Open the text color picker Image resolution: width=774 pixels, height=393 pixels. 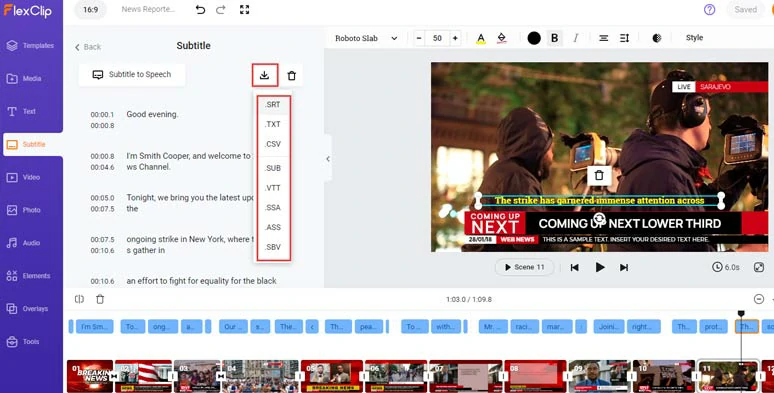(x=481, y=38)
